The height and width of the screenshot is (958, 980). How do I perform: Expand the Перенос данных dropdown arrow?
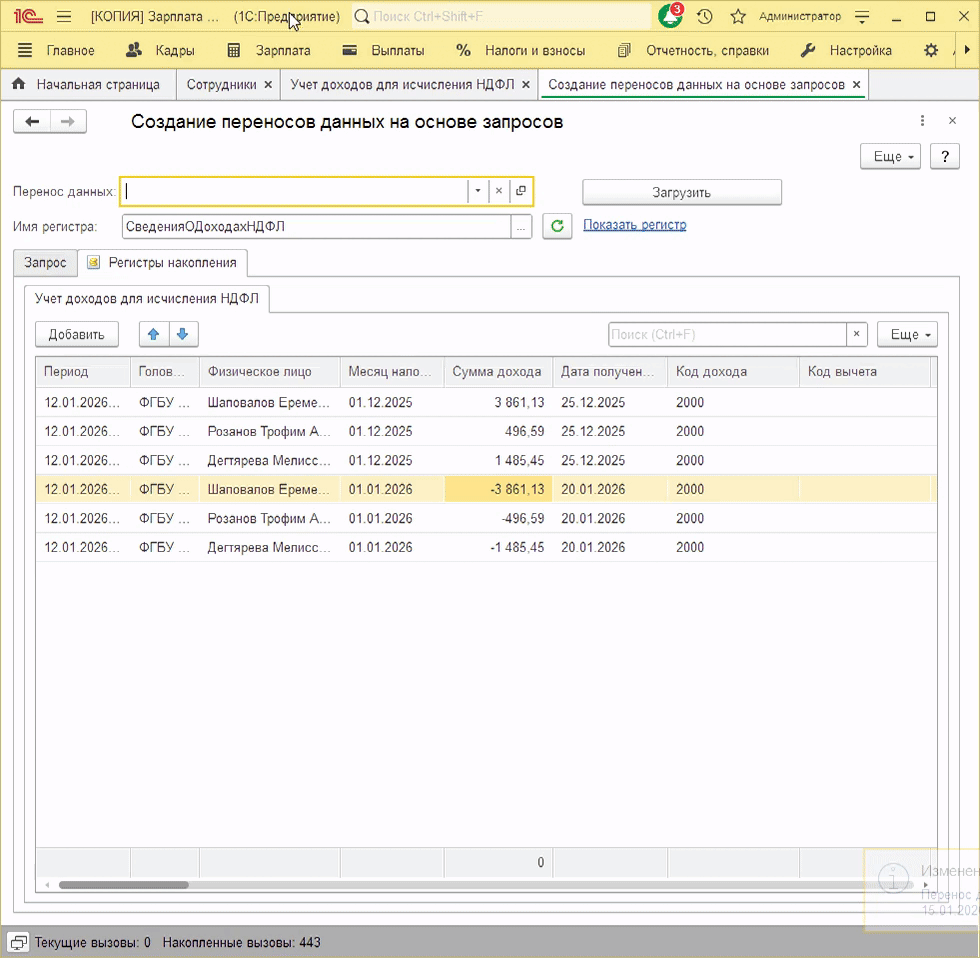point(478,191)
